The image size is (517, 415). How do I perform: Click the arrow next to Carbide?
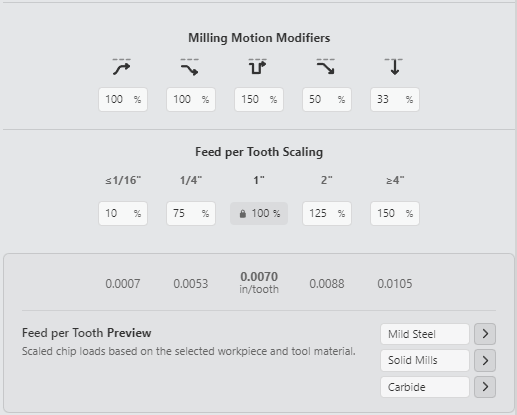coord(485,387)
